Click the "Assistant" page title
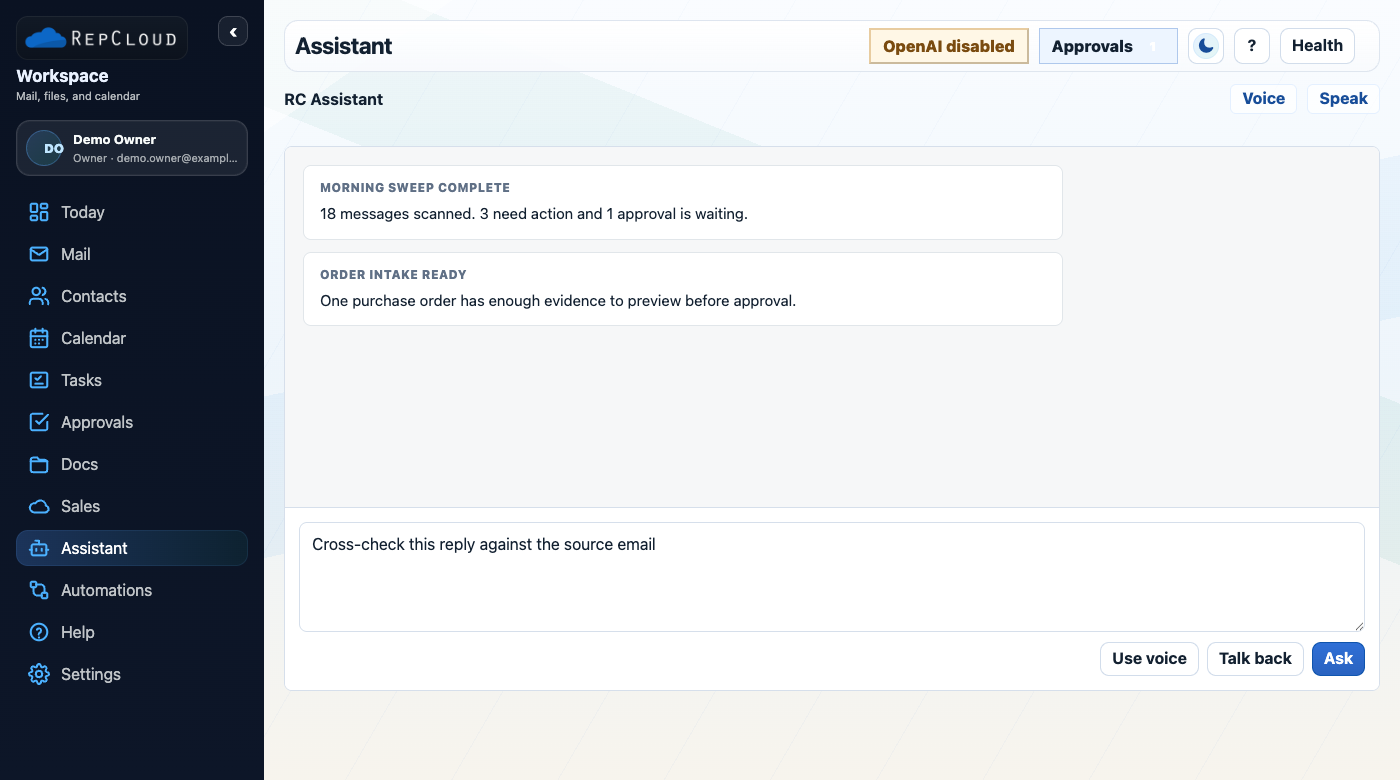This screenshot has width=1400, height=780. [344, 46]
